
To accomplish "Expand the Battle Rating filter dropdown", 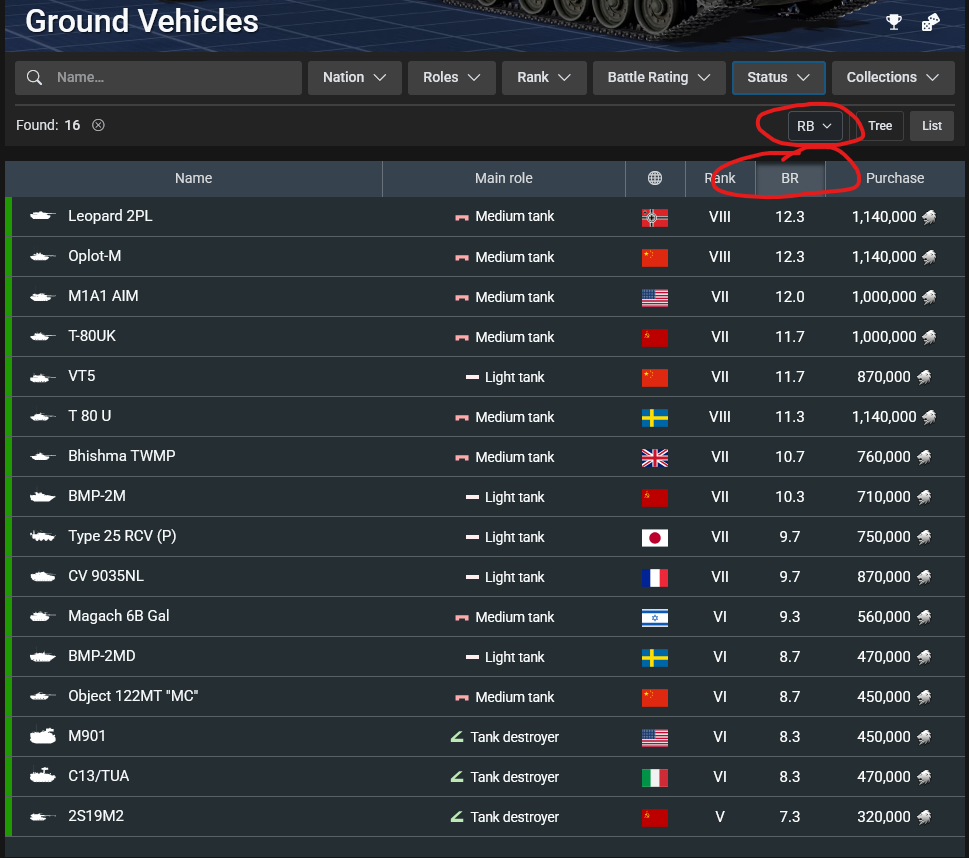I will click(x=658, y=78).
